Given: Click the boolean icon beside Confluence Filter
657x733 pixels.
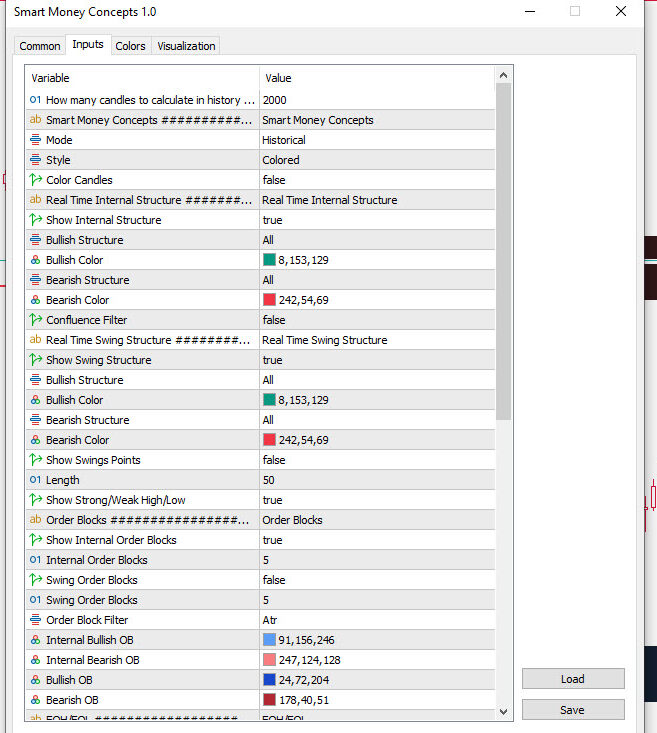Looking at the screenshot, I should [x=36, y=320].
